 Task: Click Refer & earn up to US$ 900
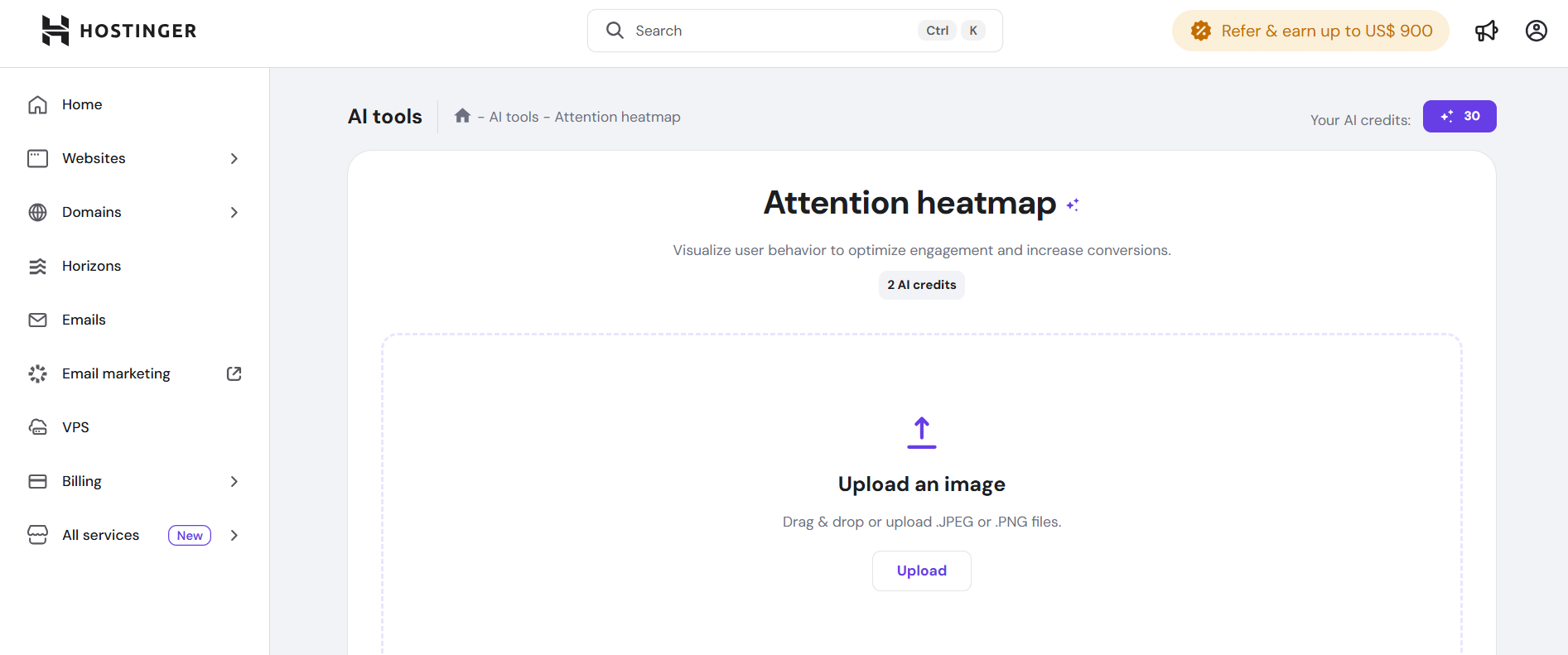coord(1310,31)
